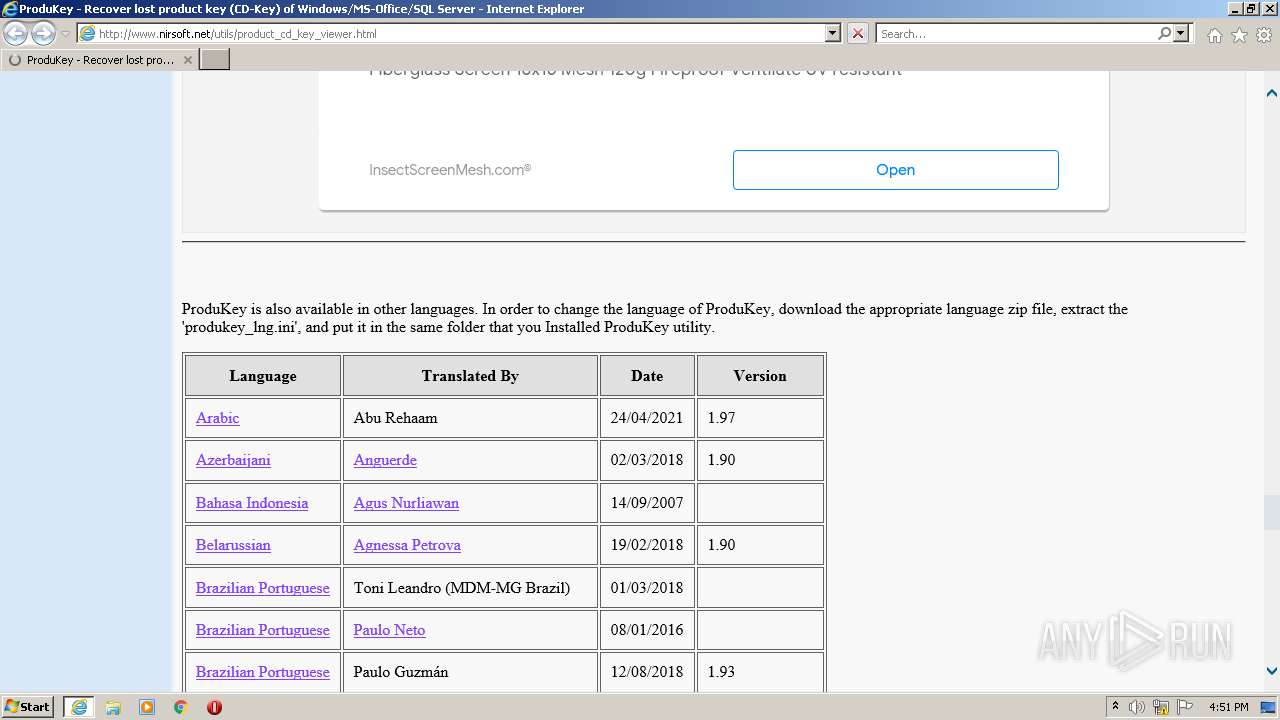Visit translator Agus Nurliawan link
Viewport: 1280px width, 720px height.
coord(406,503)
